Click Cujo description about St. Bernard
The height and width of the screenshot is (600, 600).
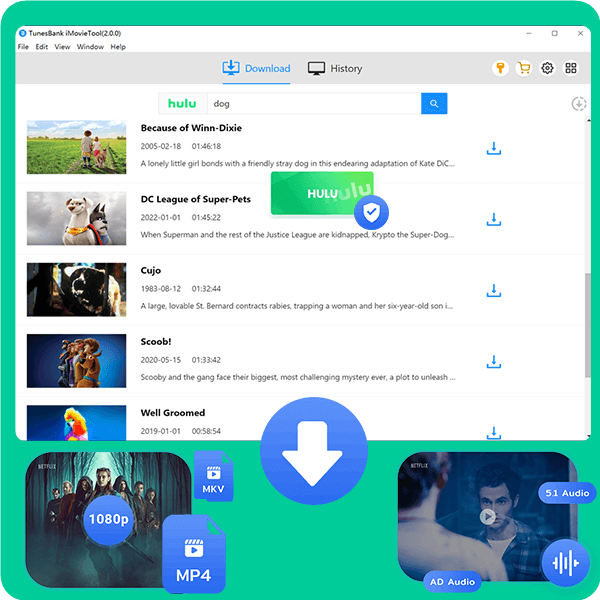pos(297,306)
